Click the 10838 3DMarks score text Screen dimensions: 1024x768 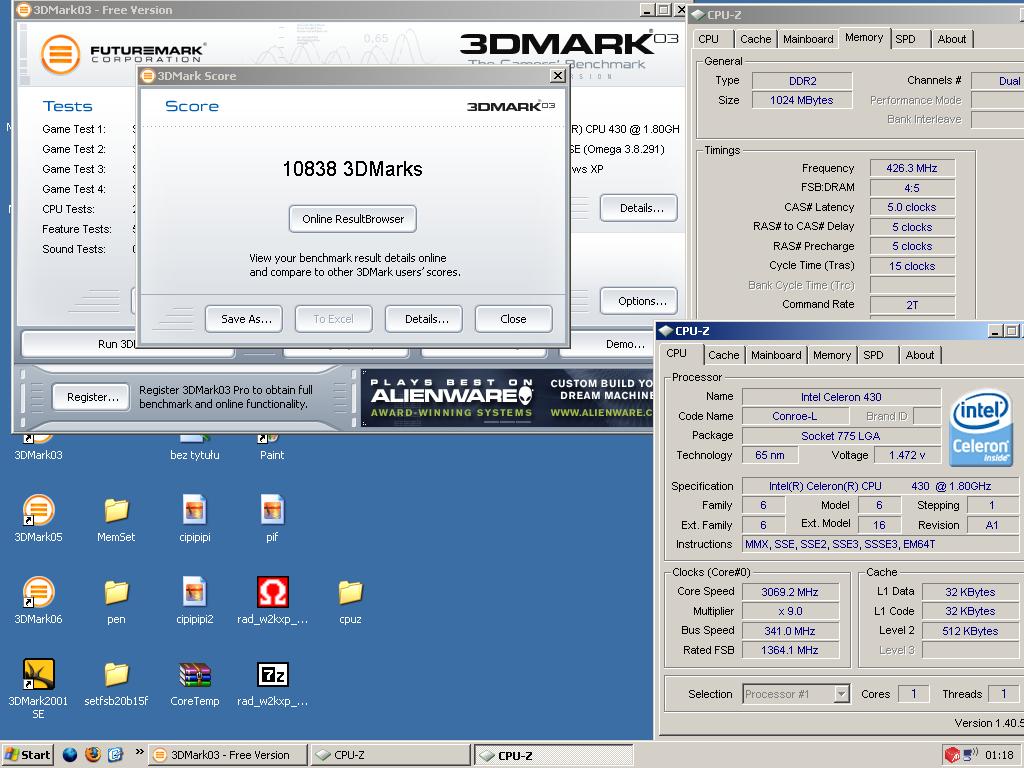click(353, 169)
